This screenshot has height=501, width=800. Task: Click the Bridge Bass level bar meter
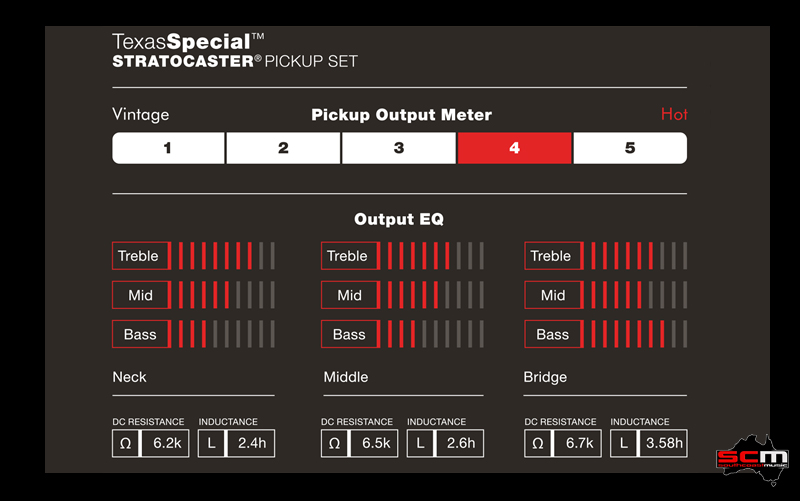click(639, 334)
